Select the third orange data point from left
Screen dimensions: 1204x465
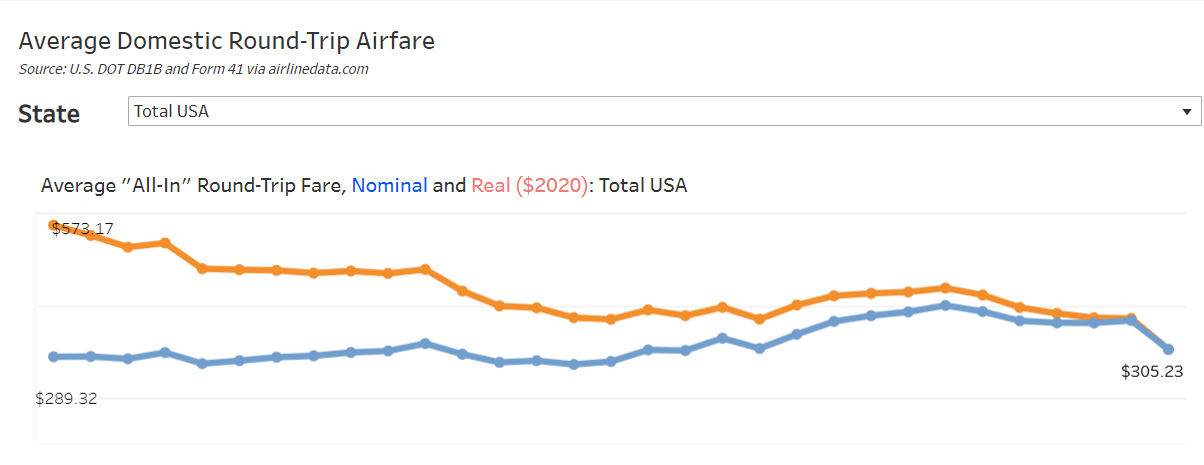(128, 247)
